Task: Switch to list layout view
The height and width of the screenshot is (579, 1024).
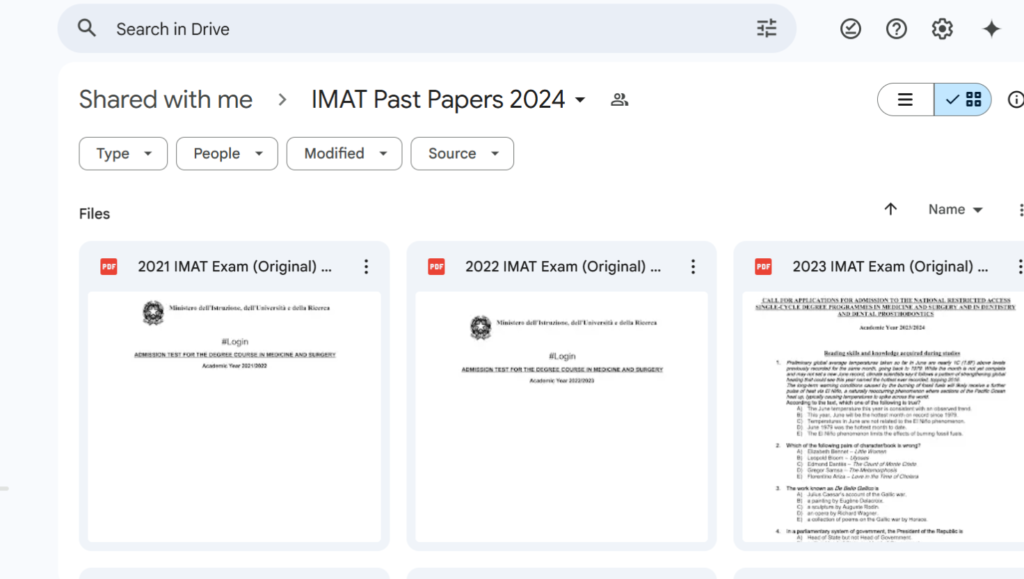Action: 905,99
